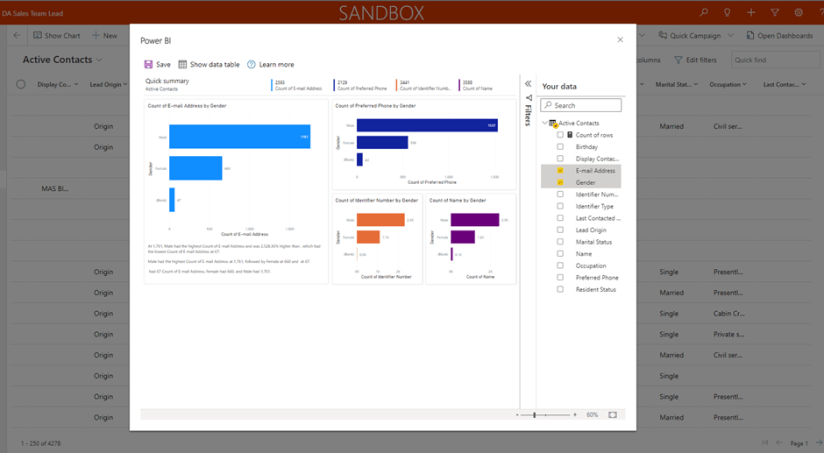Click the lightbulb assistant icon in header
Screen dimensions: 824x453
[x=727, y=13]
